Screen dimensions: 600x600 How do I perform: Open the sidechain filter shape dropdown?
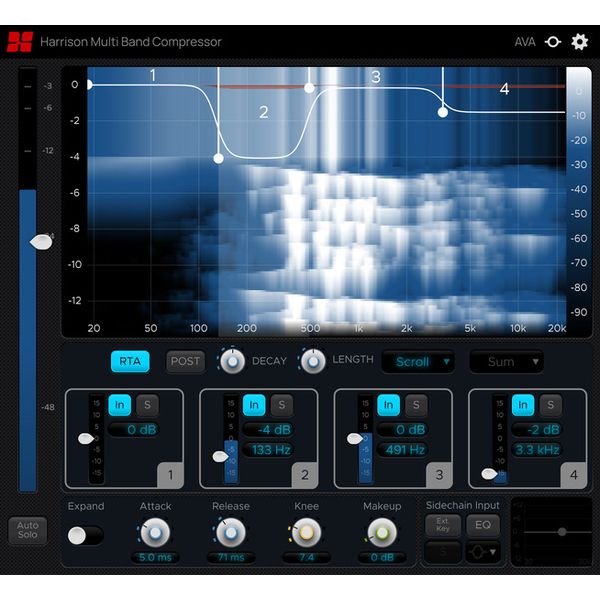tap(482, 551)
